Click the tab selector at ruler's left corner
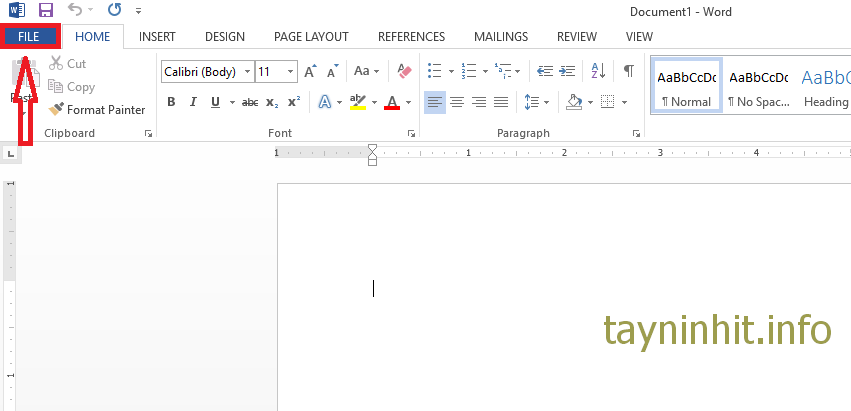 10,154
